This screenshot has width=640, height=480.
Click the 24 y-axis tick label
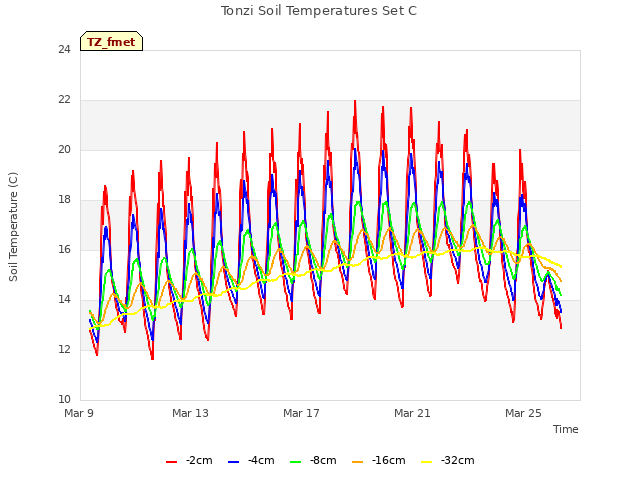click(64, 49)
